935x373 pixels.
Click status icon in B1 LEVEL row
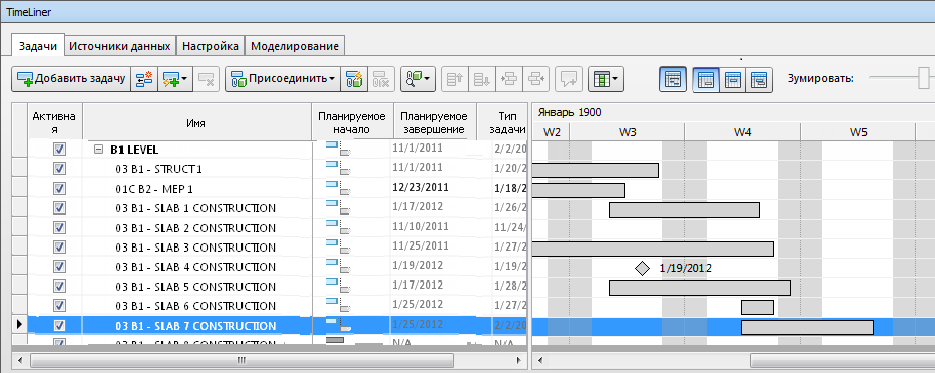(338, 148)
